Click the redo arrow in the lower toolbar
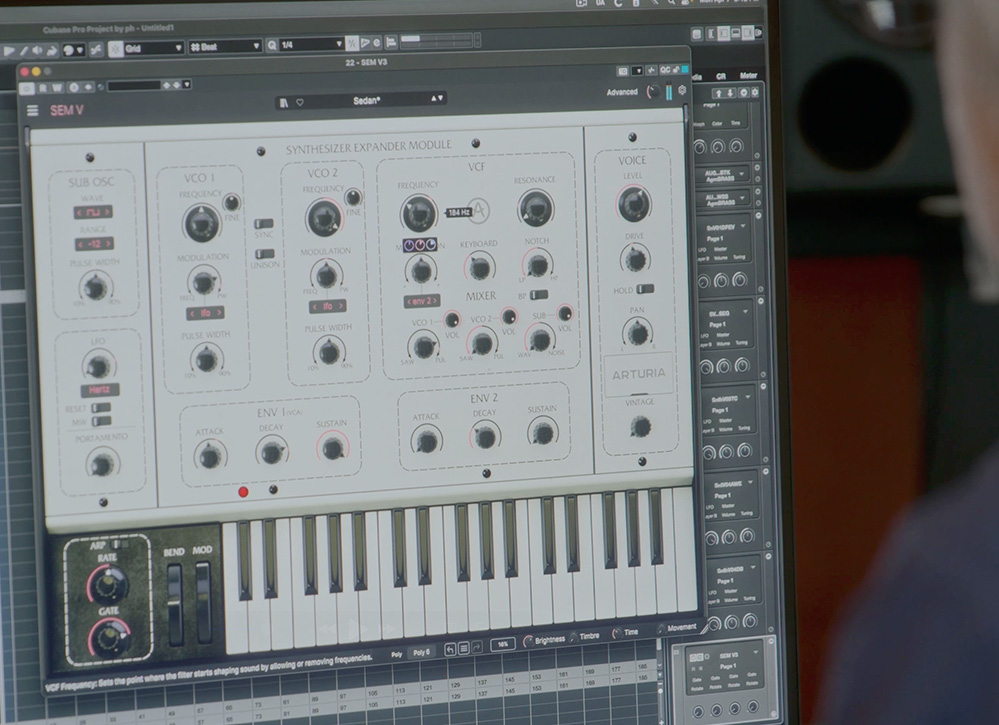Viewport: 999px width, 725px height. (477, 647)
